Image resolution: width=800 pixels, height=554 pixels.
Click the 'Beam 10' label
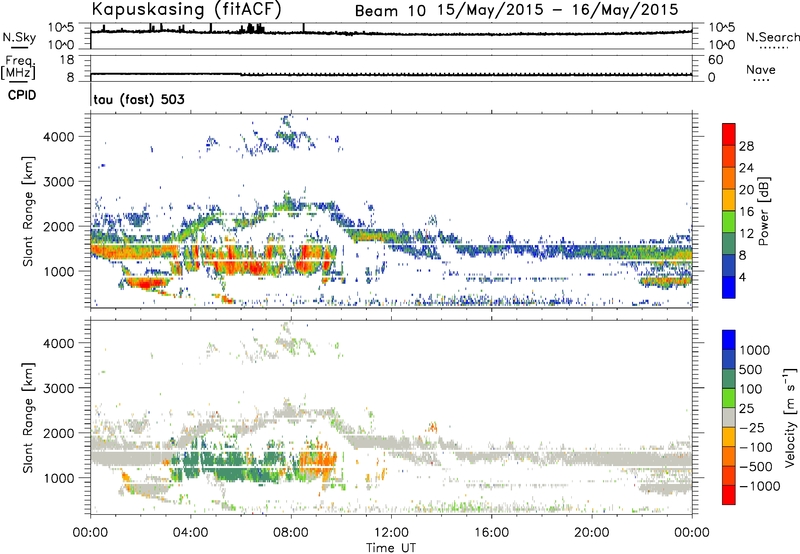390,10
